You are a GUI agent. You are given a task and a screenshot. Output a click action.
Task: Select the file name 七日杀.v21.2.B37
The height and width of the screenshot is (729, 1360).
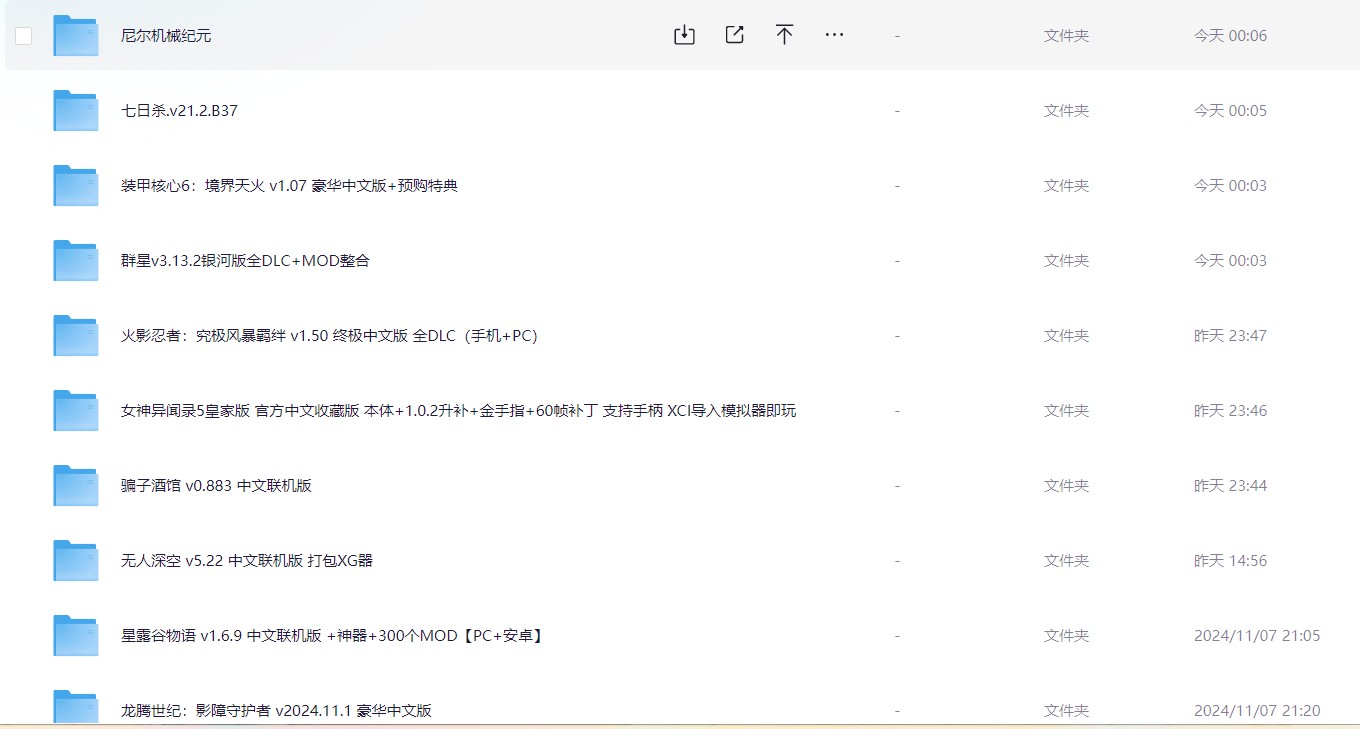tap(179, 111)
